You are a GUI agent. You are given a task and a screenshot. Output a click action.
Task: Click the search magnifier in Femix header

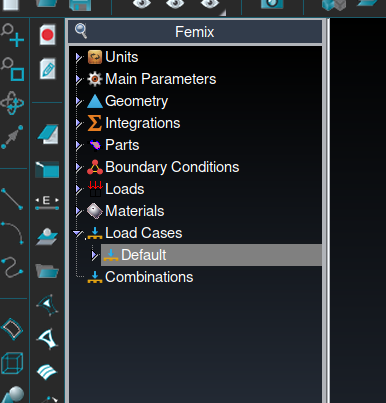click(x=81, y=31)
